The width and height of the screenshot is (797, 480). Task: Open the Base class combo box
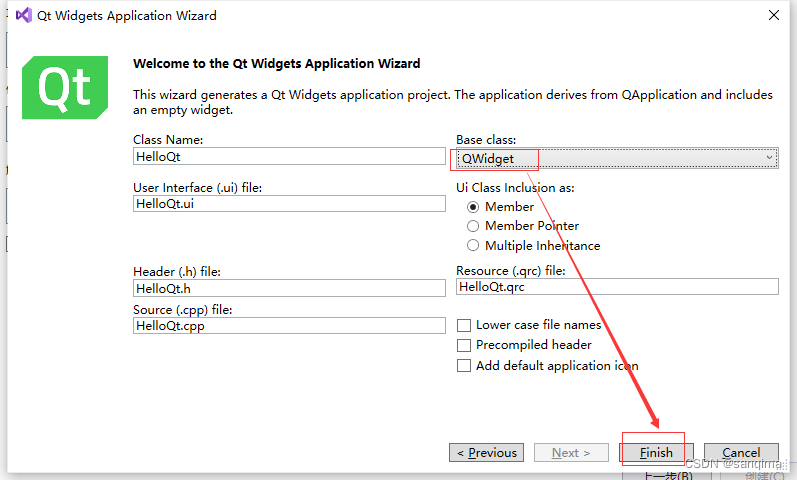(x=617, y=159)
